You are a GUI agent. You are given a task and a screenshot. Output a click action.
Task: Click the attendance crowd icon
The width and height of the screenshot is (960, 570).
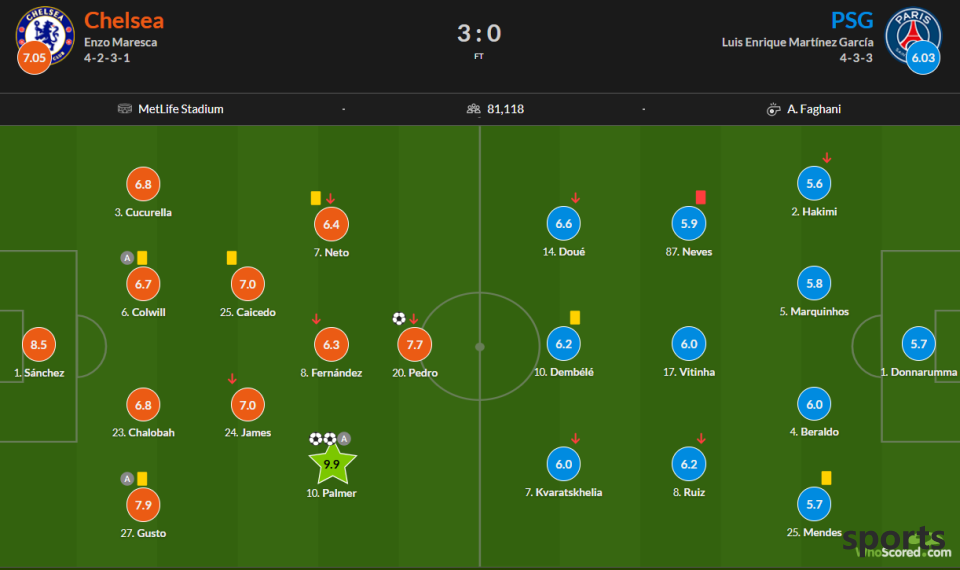click(474, 109)
